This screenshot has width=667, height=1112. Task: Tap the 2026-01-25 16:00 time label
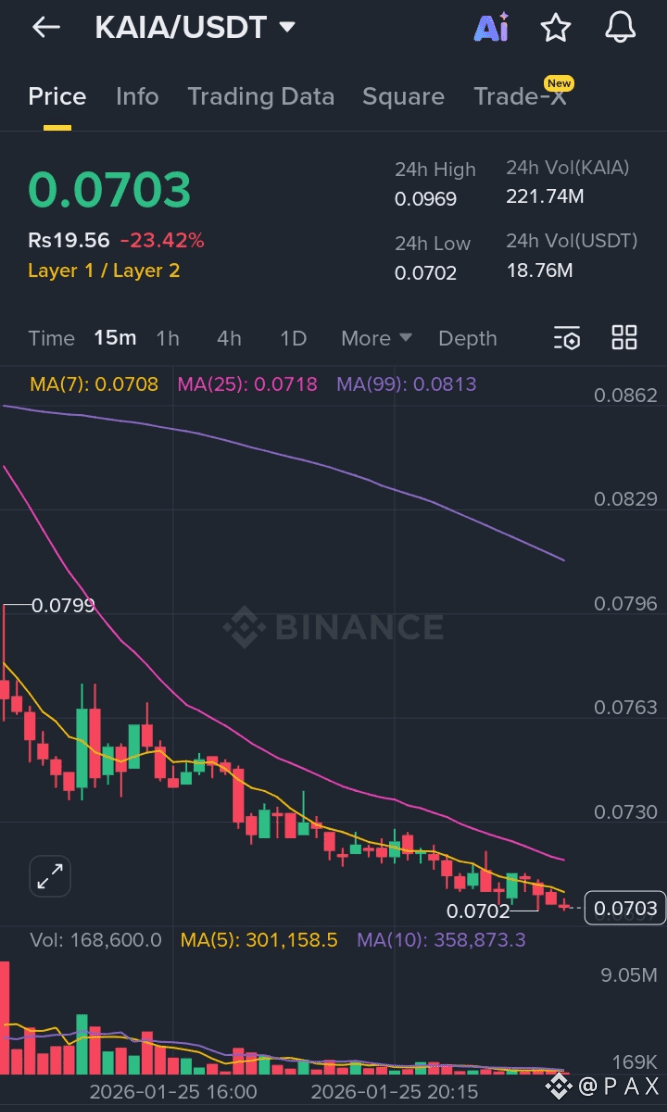tap(173, 1091)
